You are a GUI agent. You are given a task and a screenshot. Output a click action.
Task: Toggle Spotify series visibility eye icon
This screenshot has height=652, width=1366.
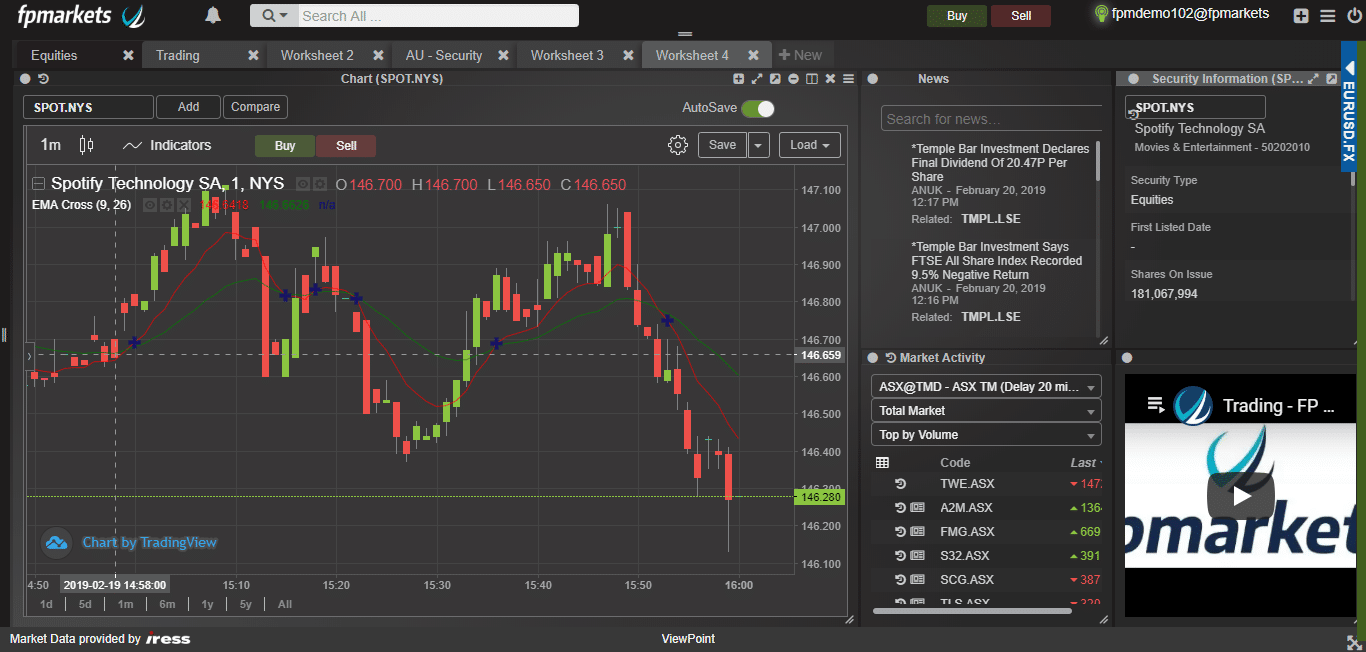tap(302, 184)
